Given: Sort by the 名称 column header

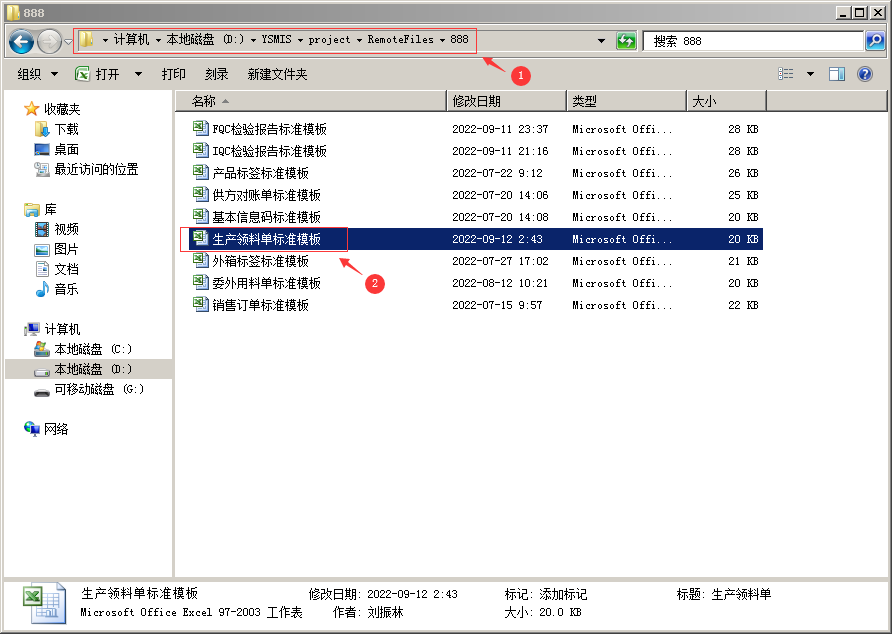Looking at the screenshot, I should [311, 101].
